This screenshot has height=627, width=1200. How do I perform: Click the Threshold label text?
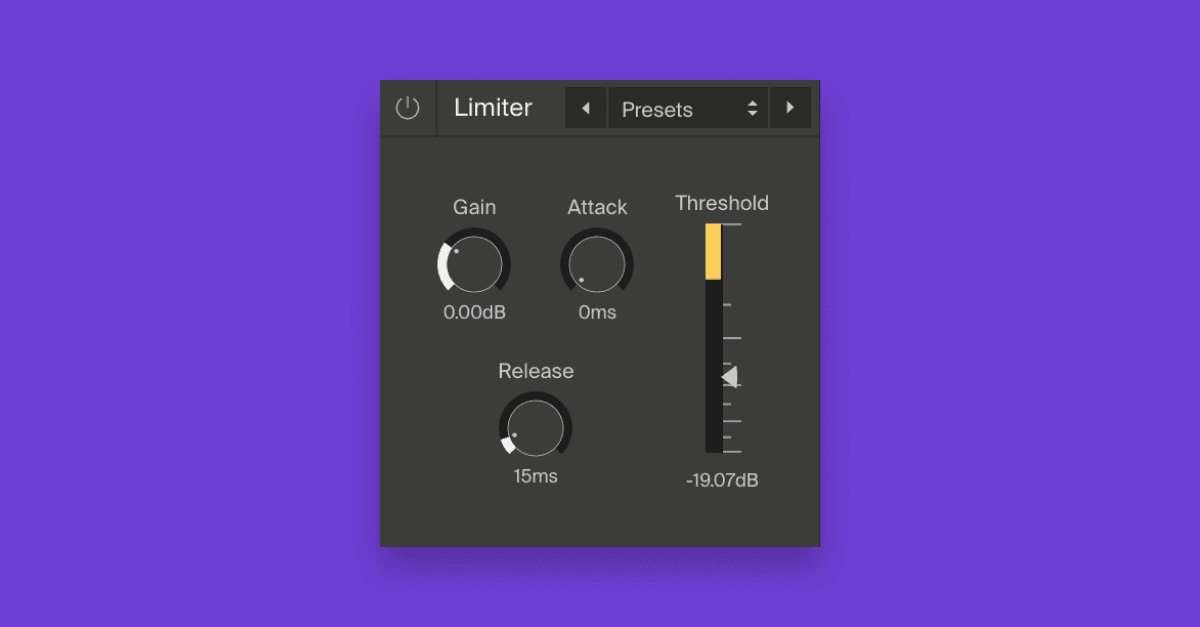(722, 203)
